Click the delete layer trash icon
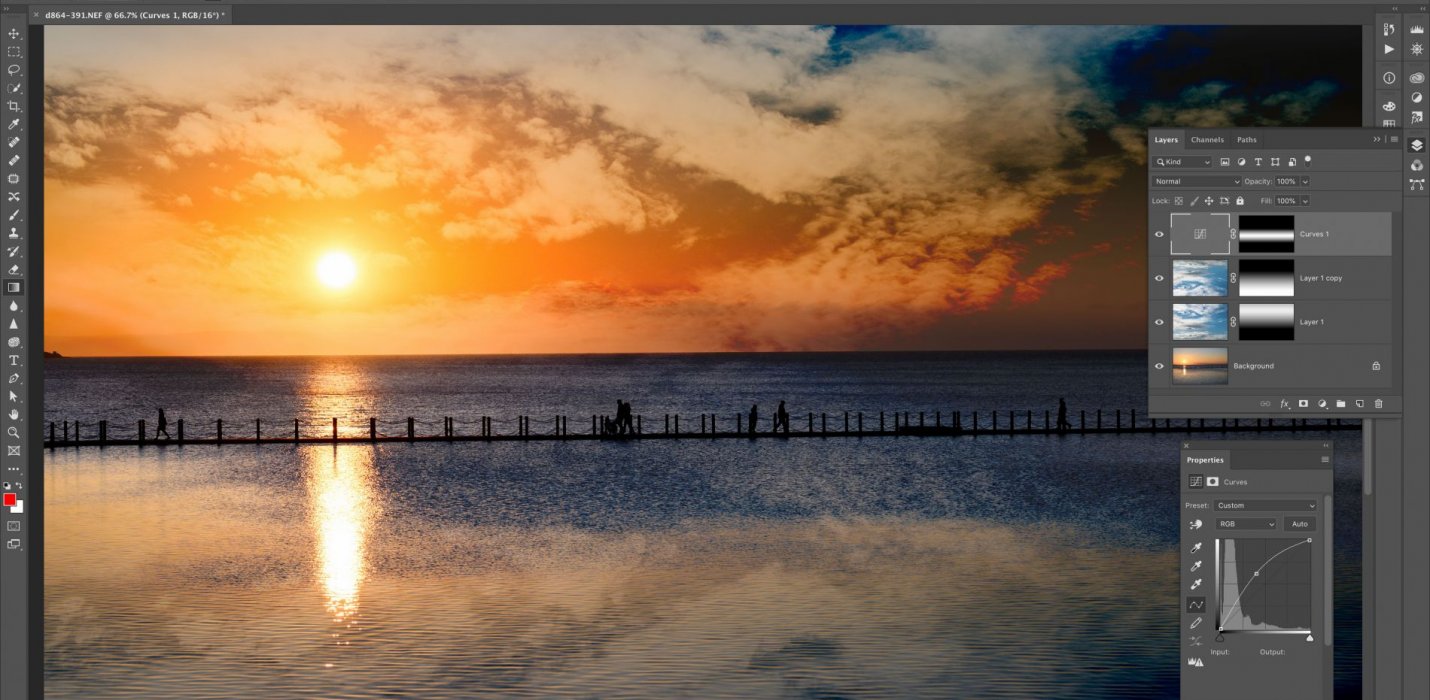This screenshot has height=700, width=1430. pyautogui.click(x=1378, y=404)
